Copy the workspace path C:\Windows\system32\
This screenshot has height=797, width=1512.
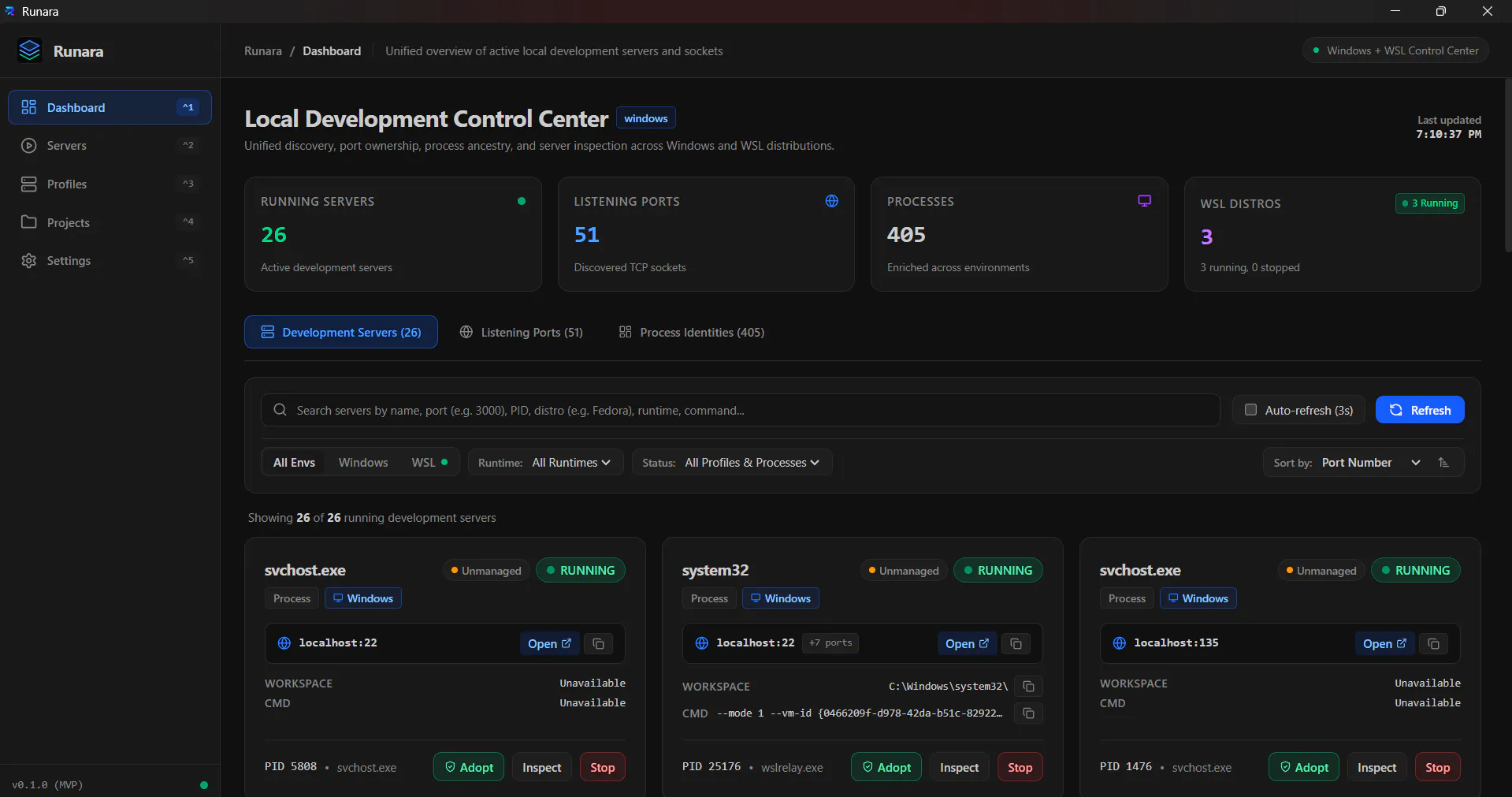[x=1028, y=686]
